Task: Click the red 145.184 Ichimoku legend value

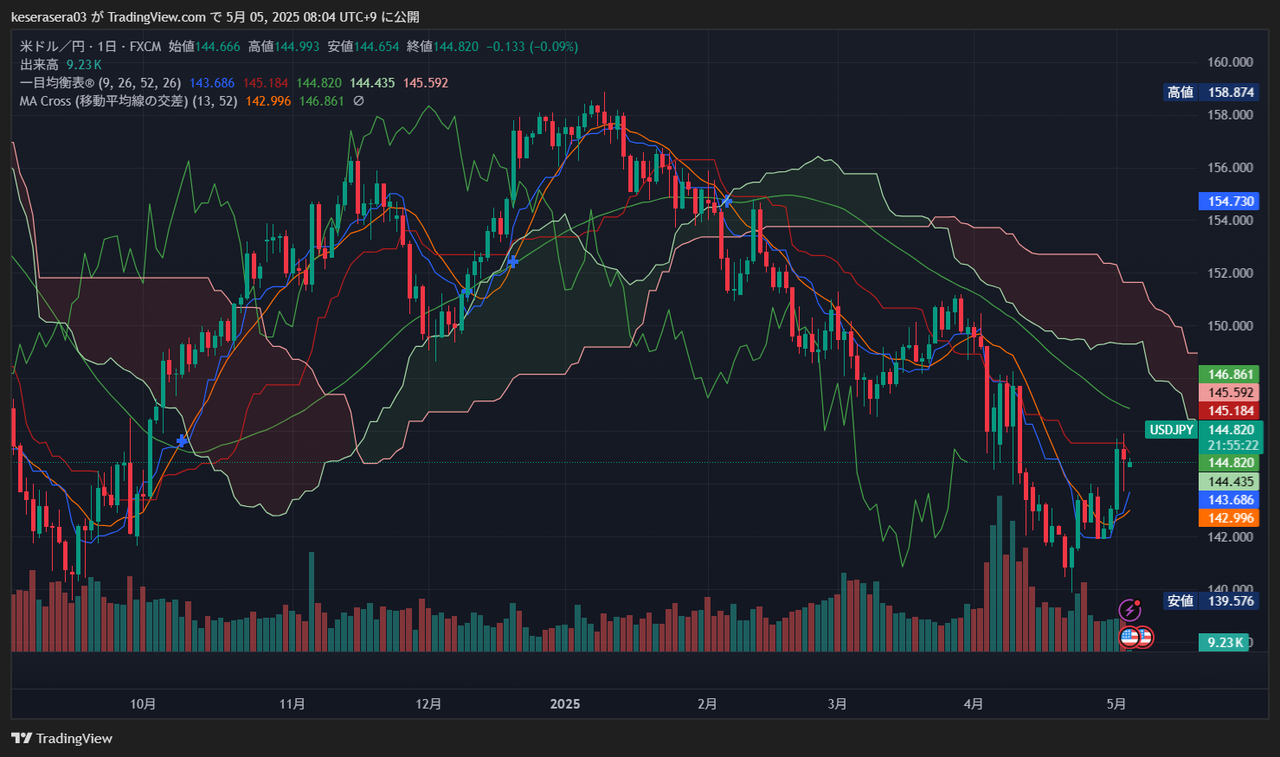Action: pos(266,83)
